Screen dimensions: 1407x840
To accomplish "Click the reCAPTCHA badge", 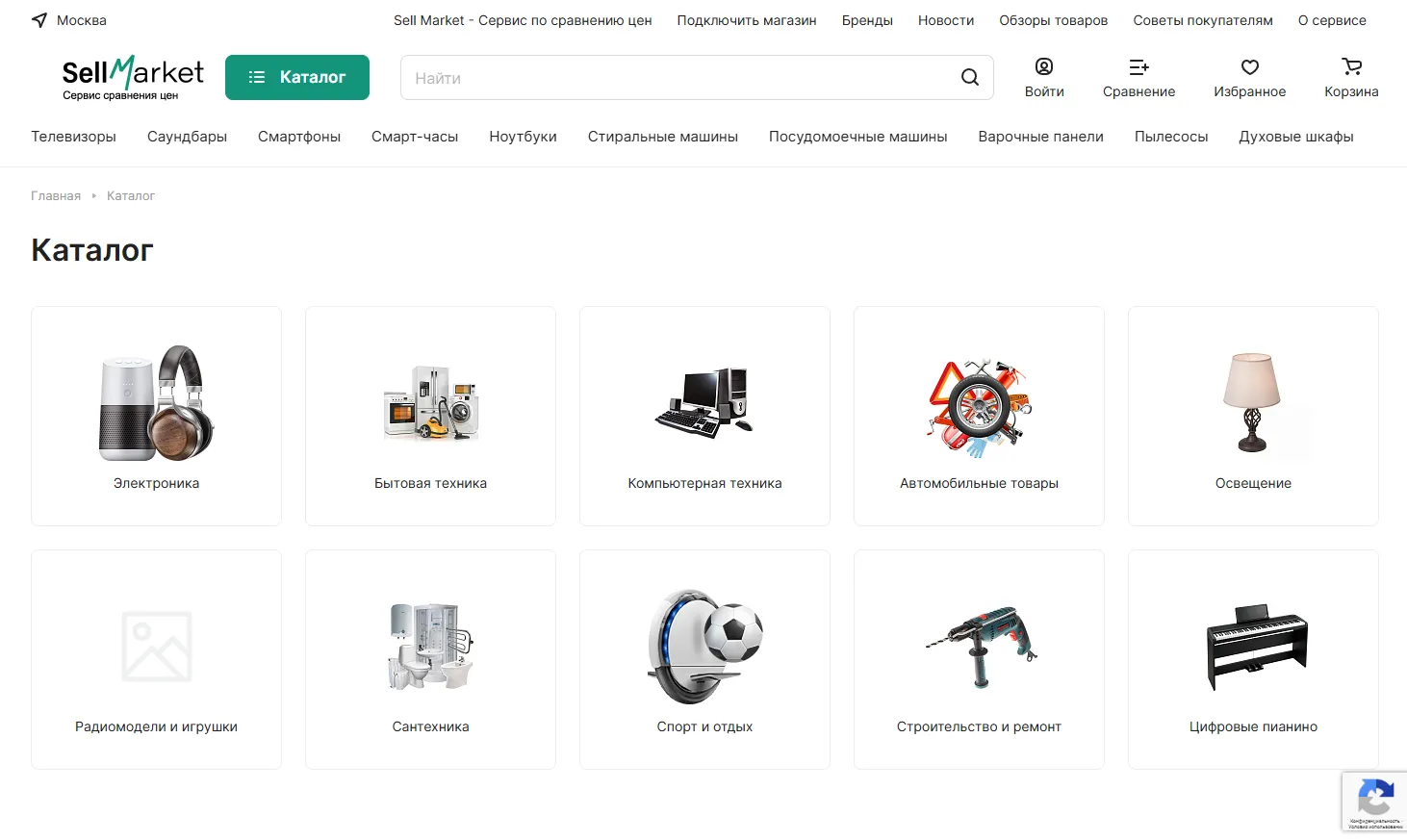I will (1374, 801).
